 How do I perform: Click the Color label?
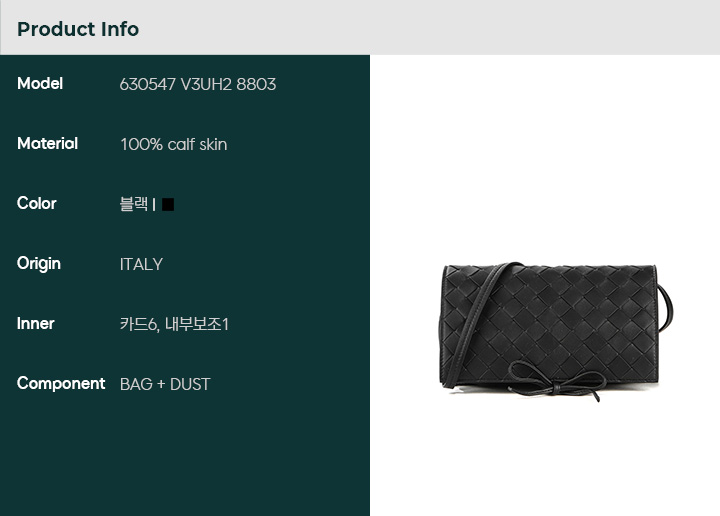coord(37,203)
